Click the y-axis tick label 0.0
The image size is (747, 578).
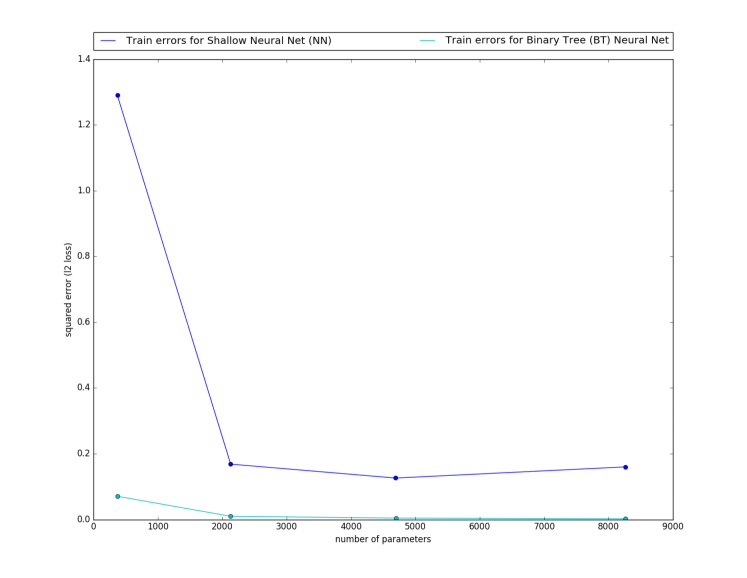click(83, 519)
